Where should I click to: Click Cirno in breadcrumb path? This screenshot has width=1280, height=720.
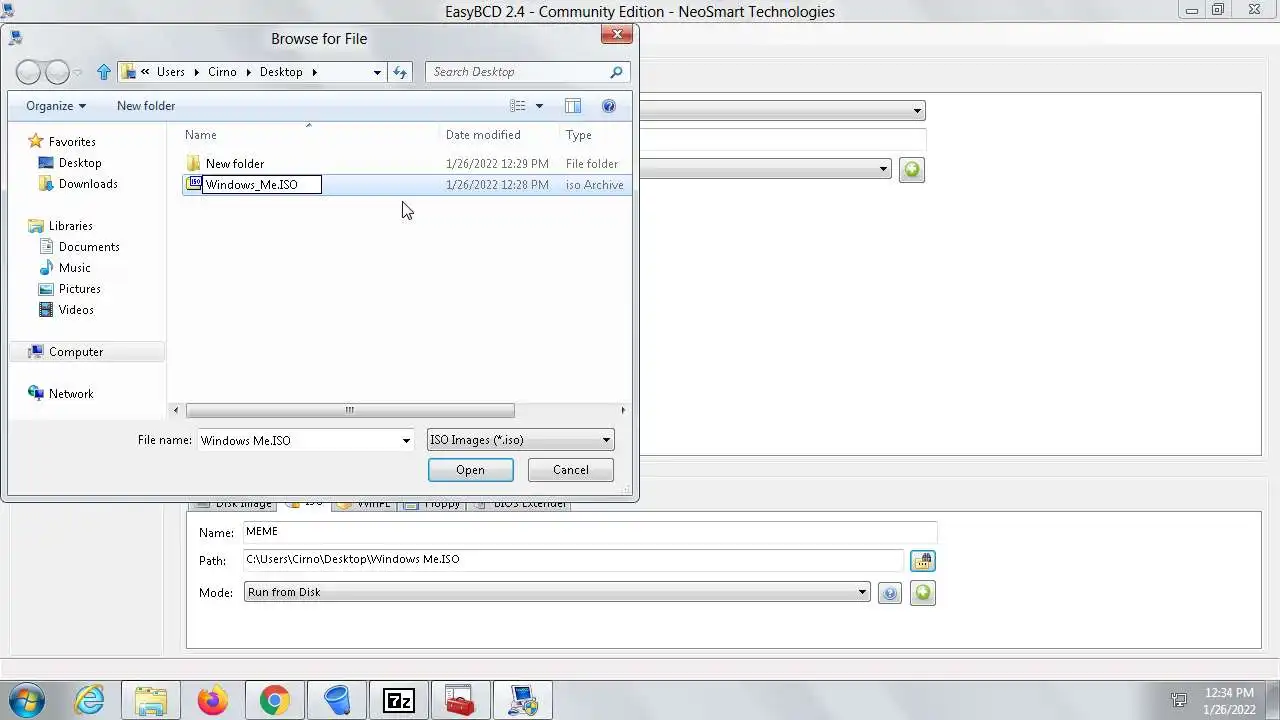(222, 72)
